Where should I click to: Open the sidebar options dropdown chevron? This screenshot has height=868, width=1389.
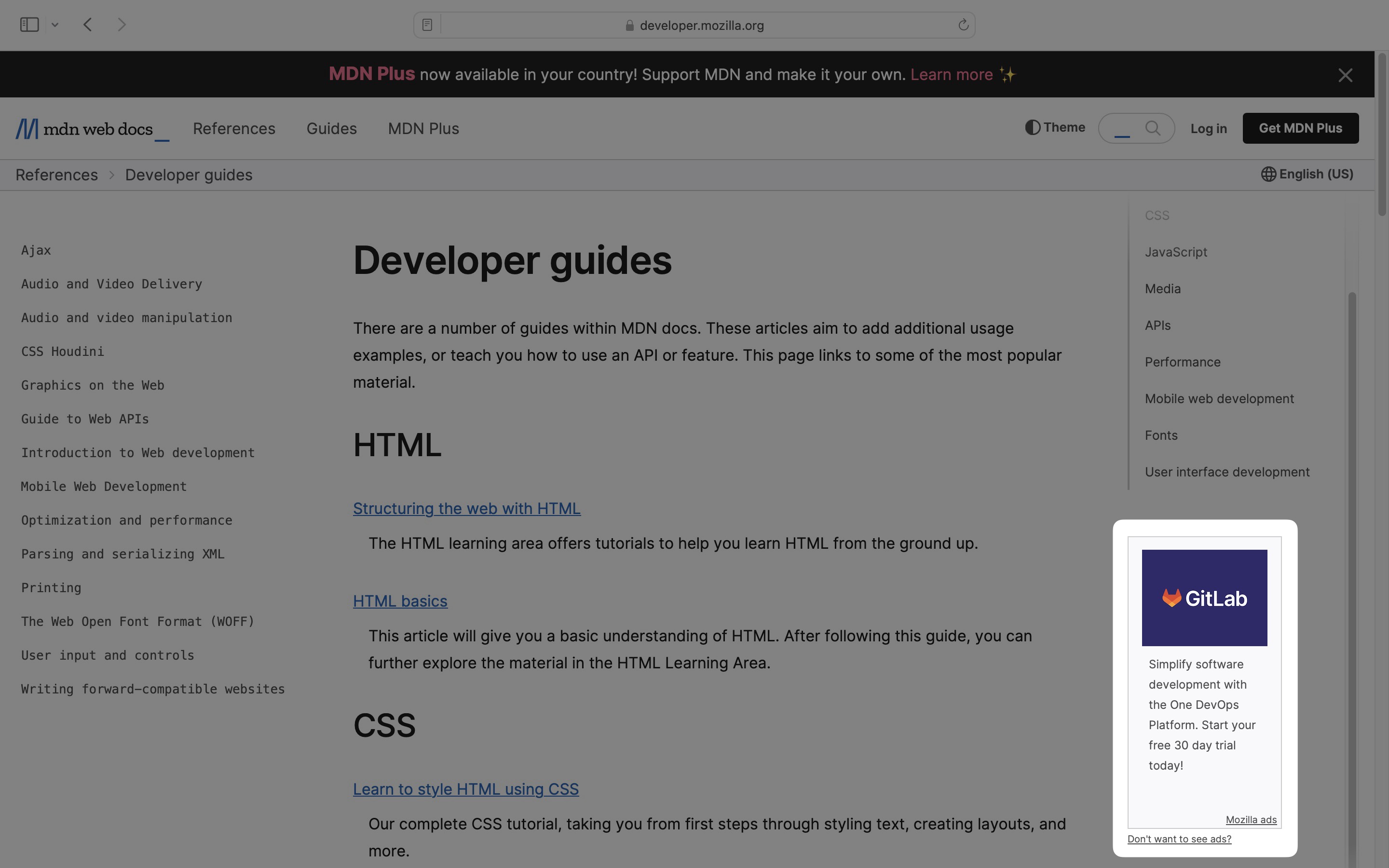pos(55,25)
